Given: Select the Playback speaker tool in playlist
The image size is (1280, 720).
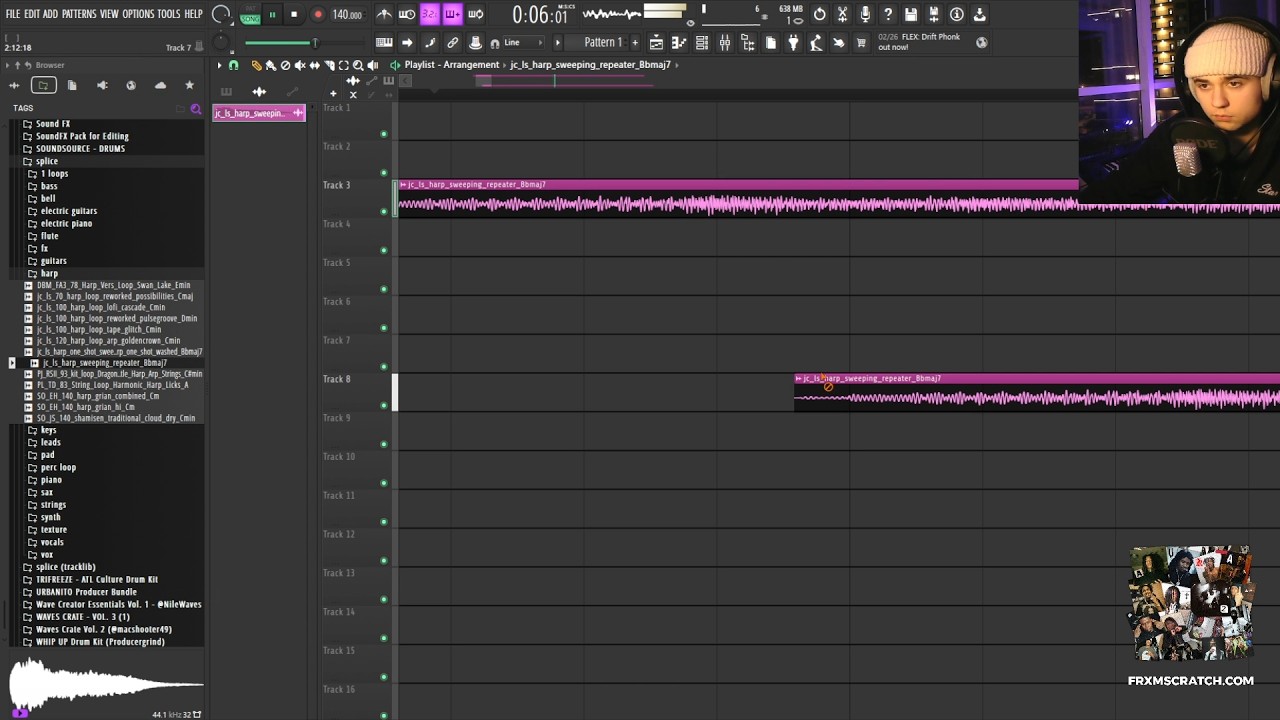Looking at the screenshot, I should coord(372,65).
